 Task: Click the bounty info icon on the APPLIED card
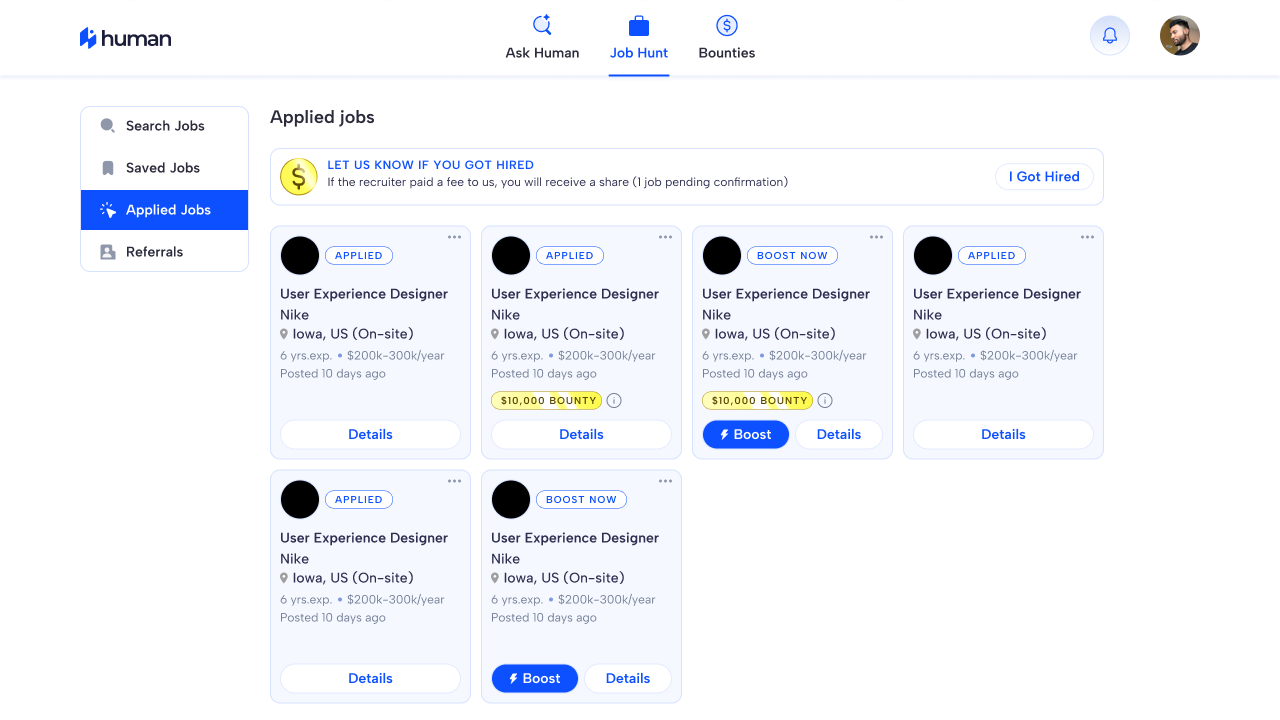pyautogui.click(x=614, y=401)
